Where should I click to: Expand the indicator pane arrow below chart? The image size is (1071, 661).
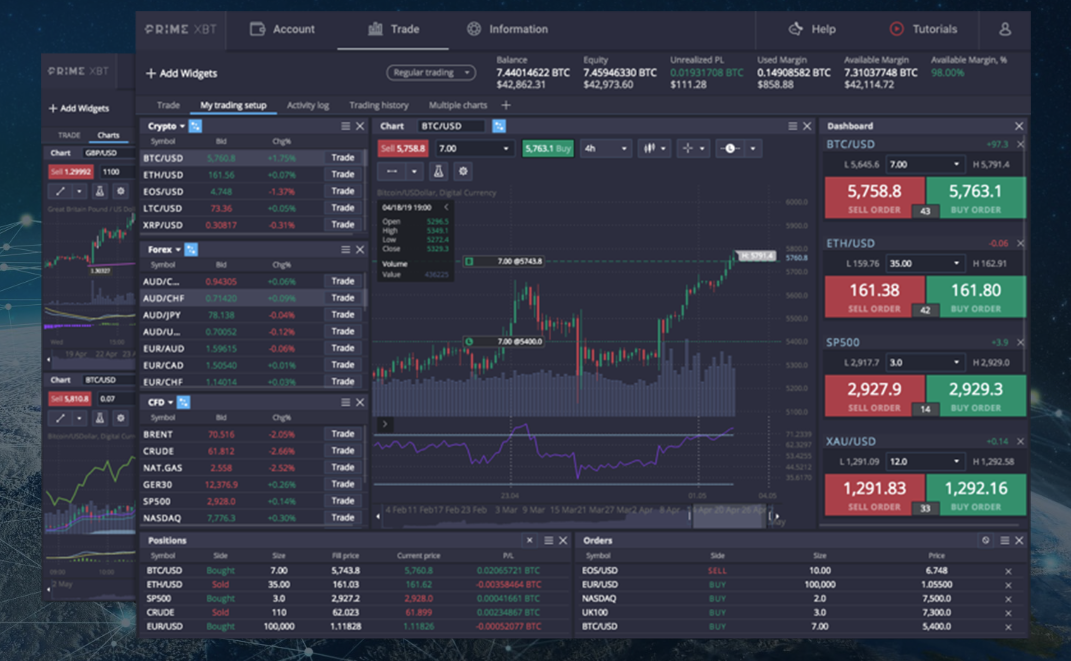385,424
